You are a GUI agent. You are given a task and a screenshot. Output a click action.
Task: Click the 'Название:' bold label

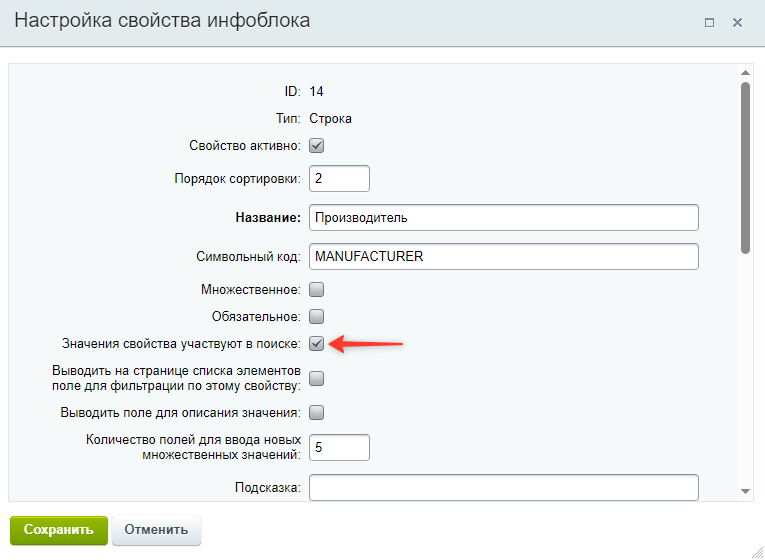pos(268,218)
